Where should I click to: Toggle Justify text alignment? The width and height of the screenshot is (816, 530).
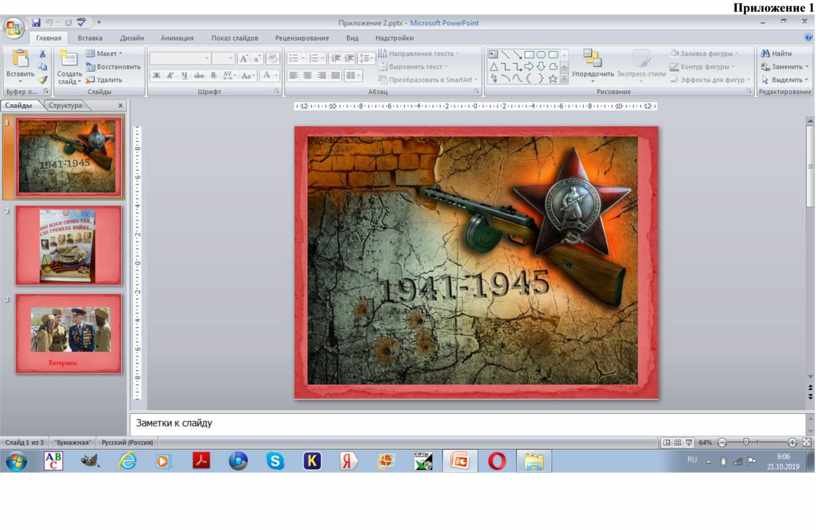336,76
